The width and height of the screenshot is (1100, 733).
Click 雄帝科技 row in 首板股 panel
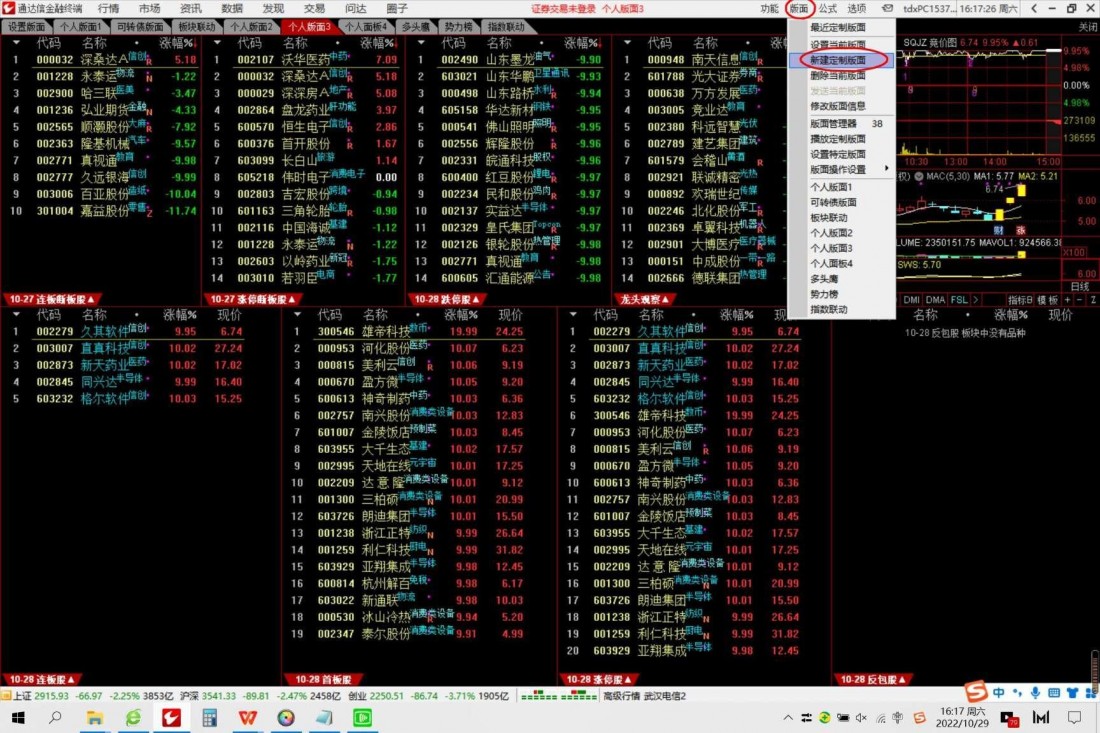pyautogui.click(x=419, y=331)
